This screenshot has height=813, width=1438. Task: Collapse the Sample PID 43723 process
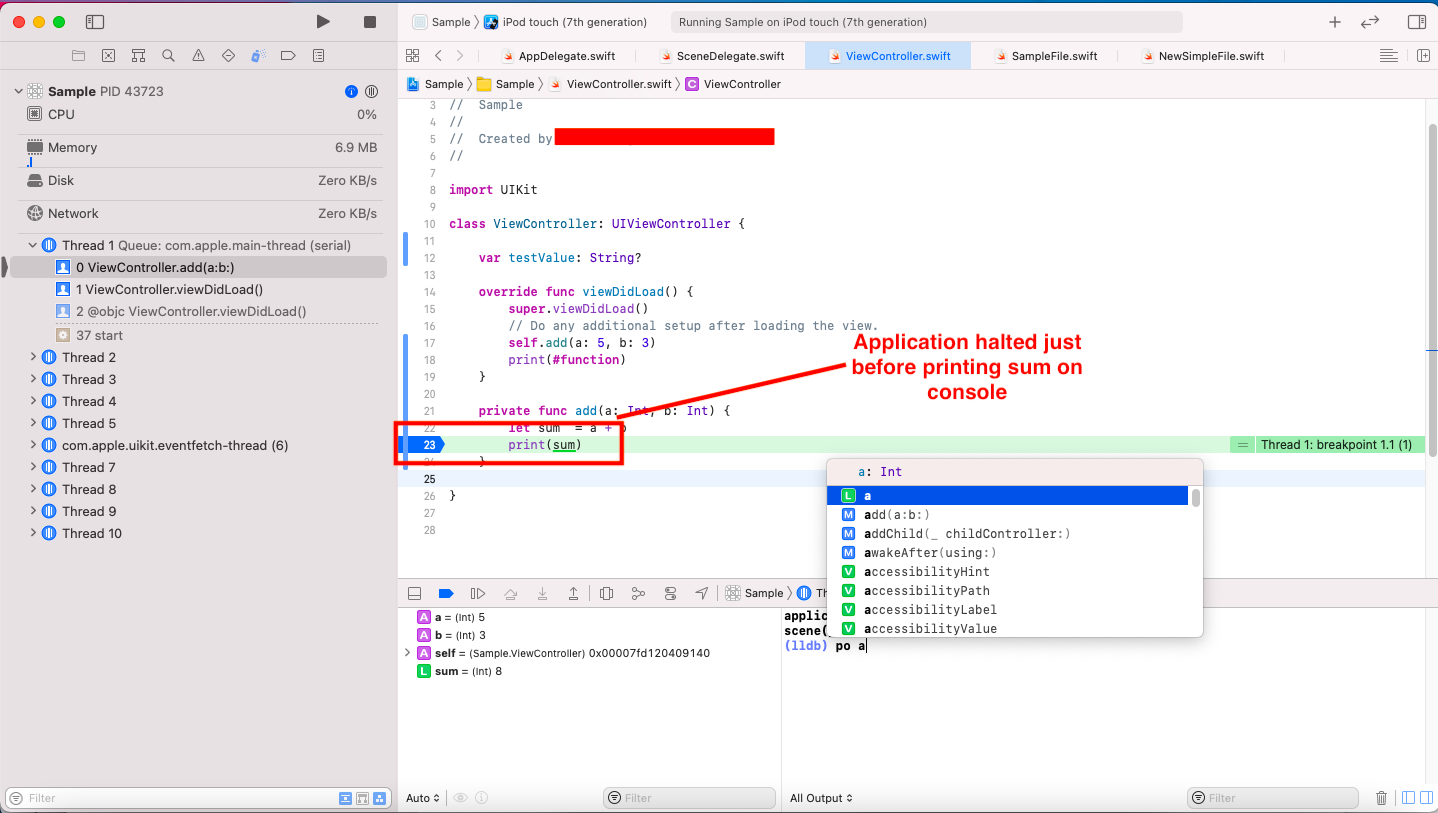pyautogui.click(x=18, y=91)
